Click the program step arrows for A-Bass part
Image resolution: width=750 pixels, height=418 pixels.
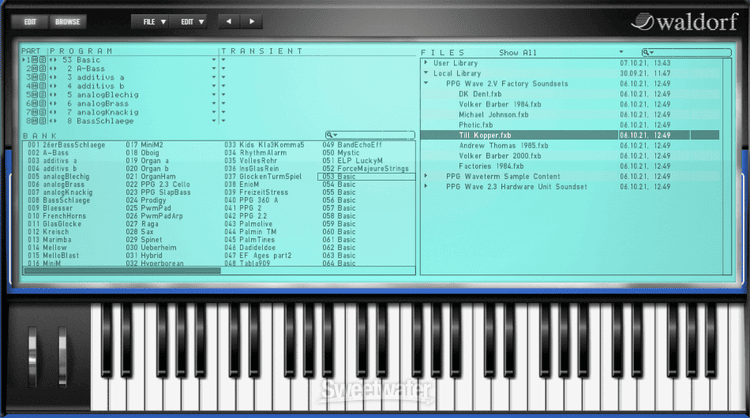(53, 70)
